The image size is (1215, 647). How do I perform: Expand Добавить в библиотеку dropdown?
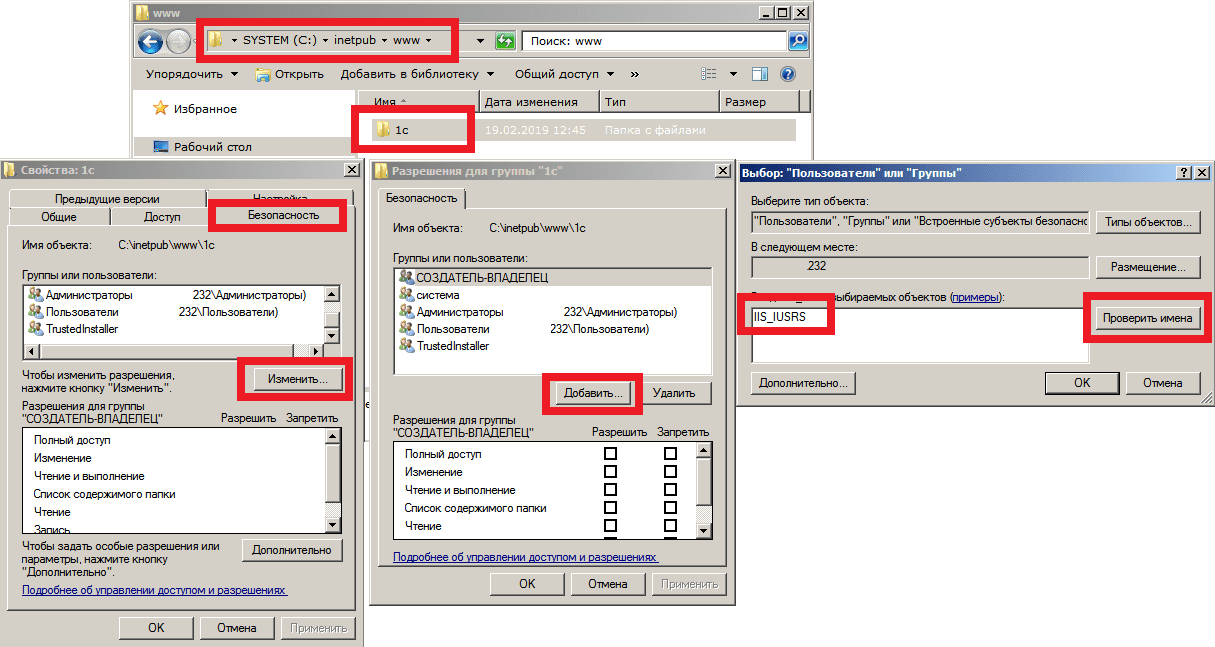(x=417, y=74)
